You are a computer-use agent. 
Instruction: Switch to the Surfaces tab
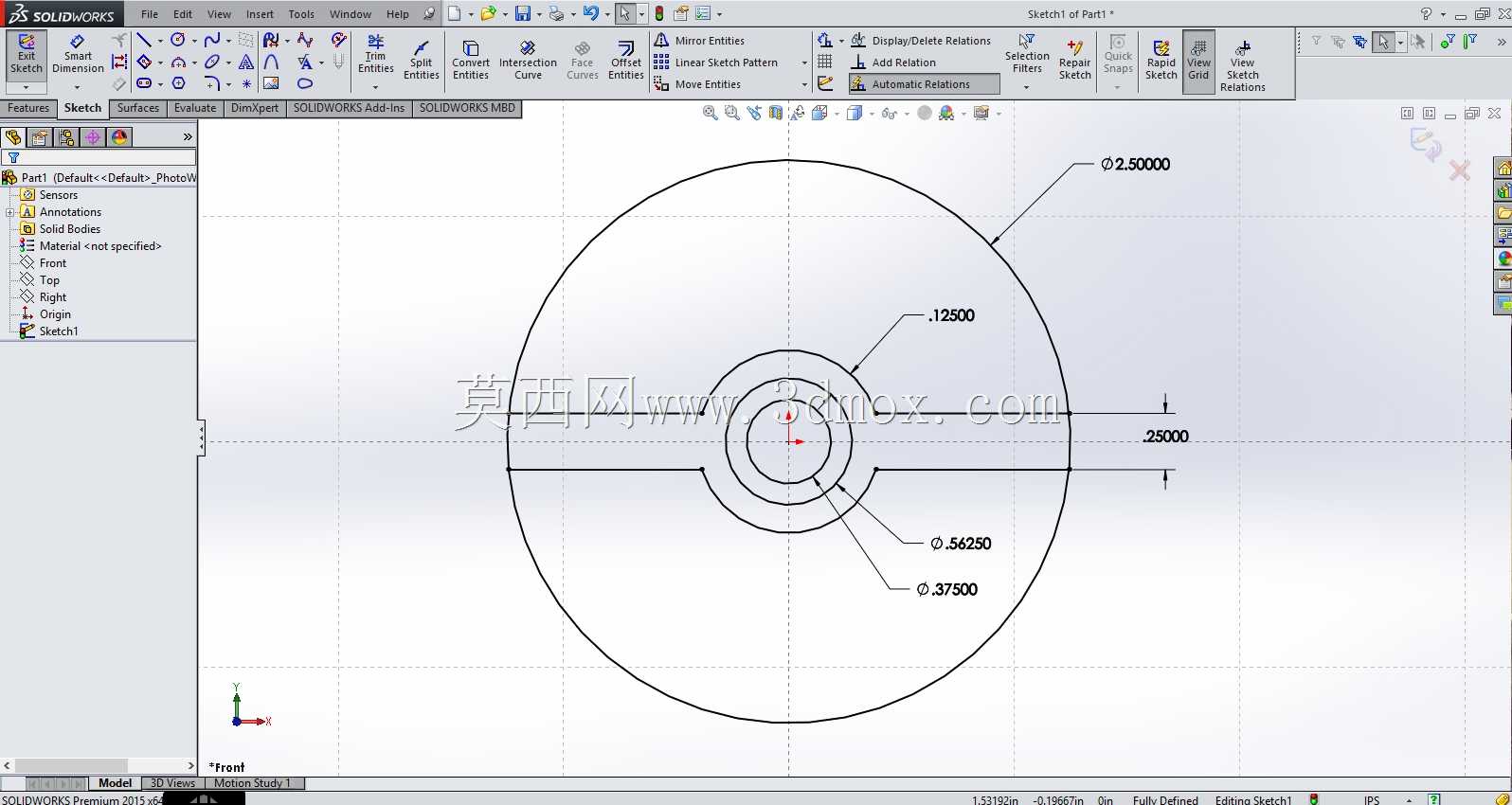138,108
